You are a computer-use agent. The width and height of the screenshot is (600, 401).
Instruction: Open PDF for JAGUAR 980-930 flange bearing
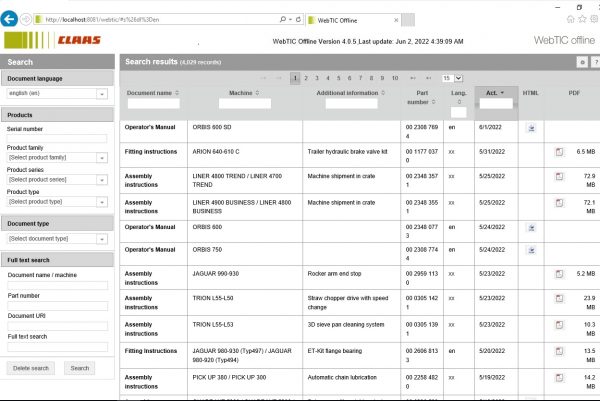pyautogui.click(x=559, y=352)
